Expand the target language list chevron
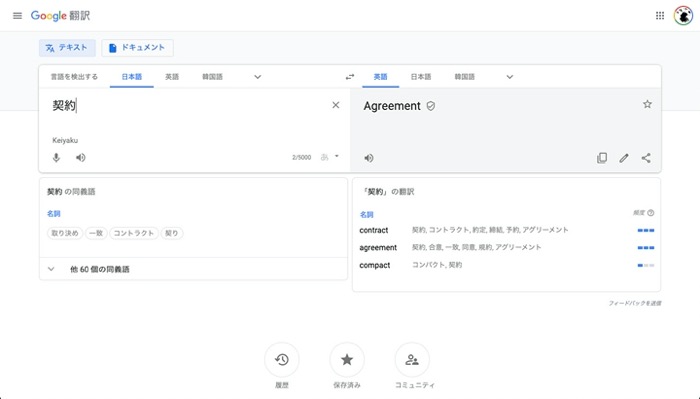 pos(510,77)
